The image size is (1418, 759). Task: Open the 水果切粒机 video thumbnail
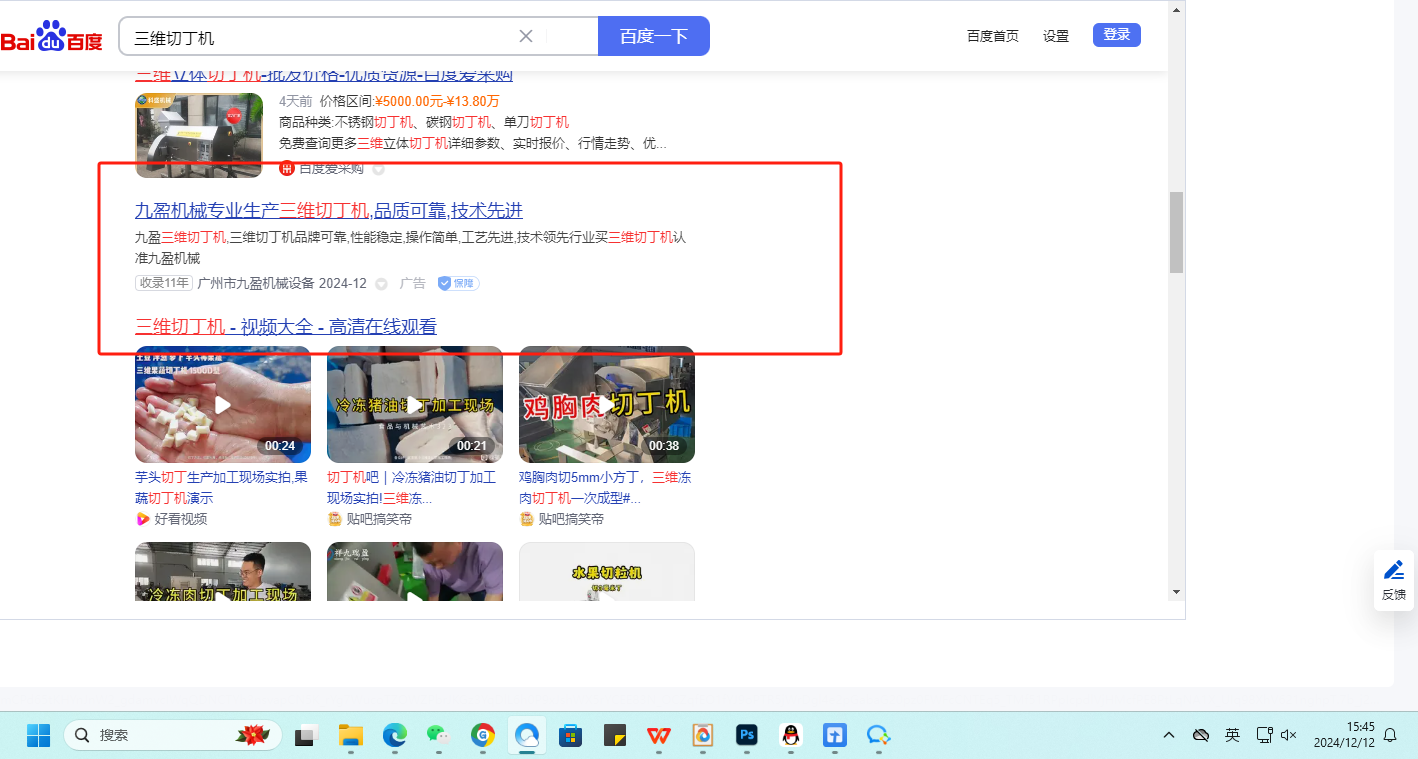pyautogui.click(x=607, y=572)
